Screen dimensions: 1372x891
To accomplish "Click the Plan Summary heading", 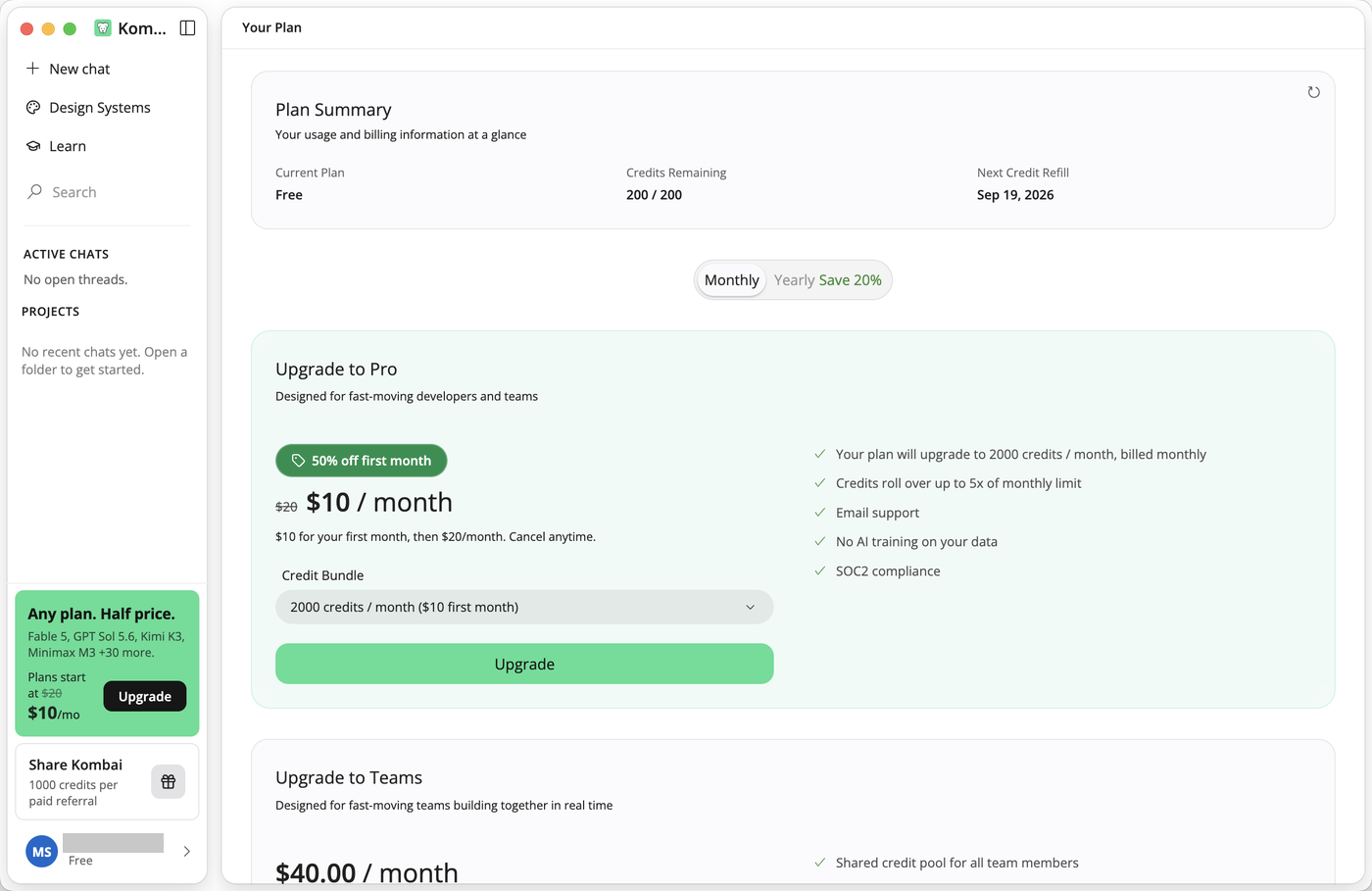I will click(x=333, y=110).
